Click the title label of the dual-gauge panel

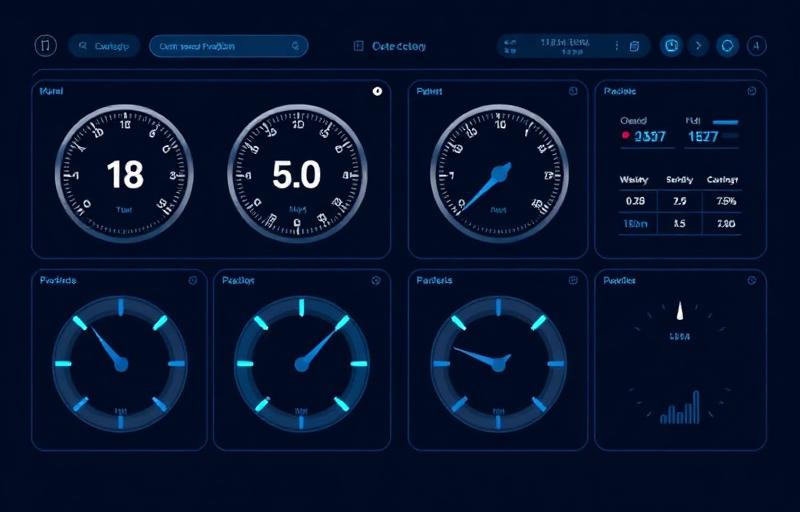tap(51, 91)
